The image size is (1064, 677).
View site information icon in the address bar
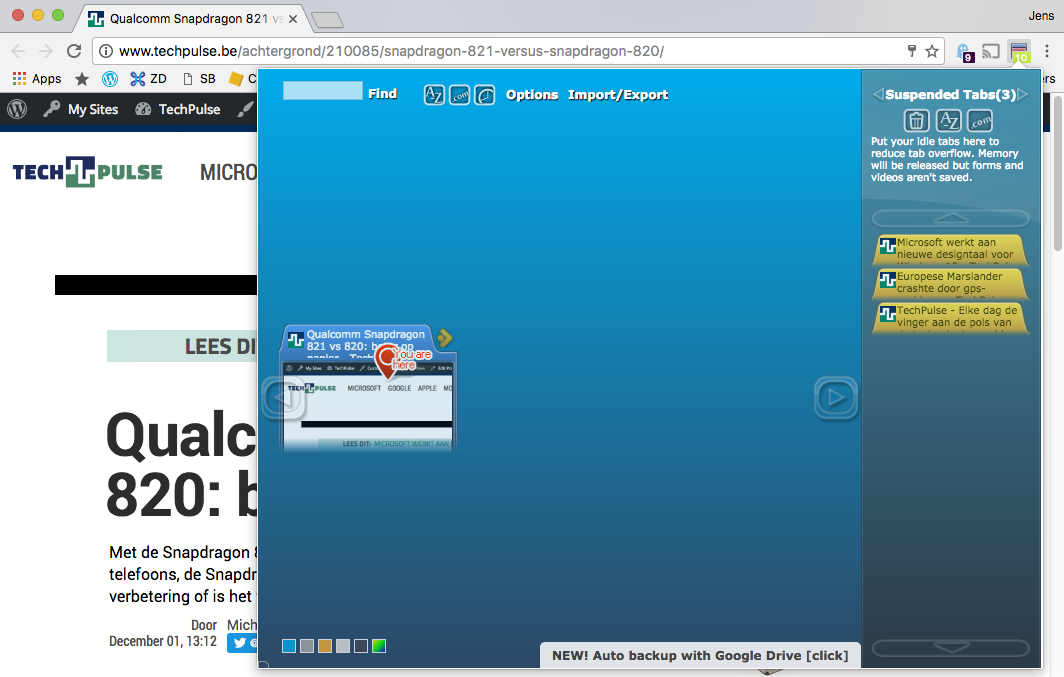tap(106, 51)
